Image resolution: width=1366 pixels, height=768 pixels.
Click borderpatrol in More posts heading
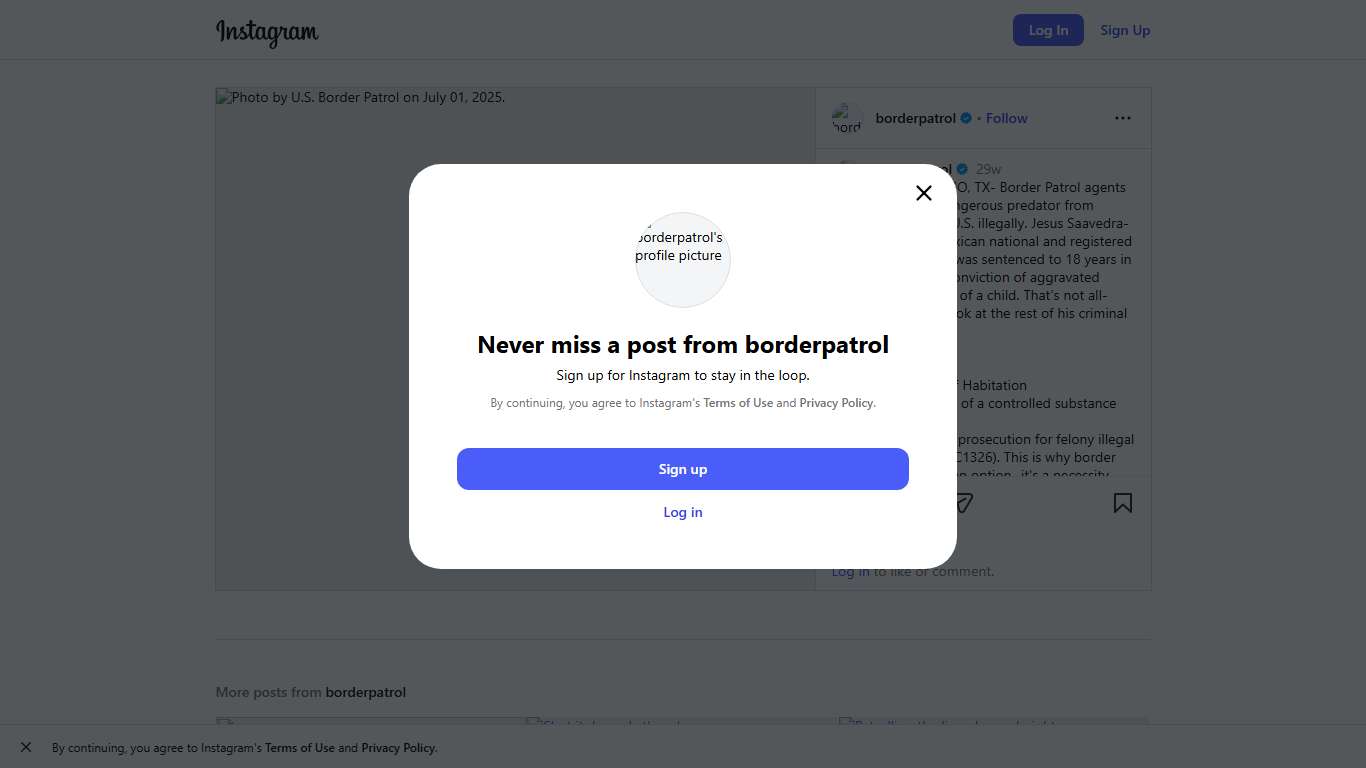pyautogui.click(x=365, y=692)
